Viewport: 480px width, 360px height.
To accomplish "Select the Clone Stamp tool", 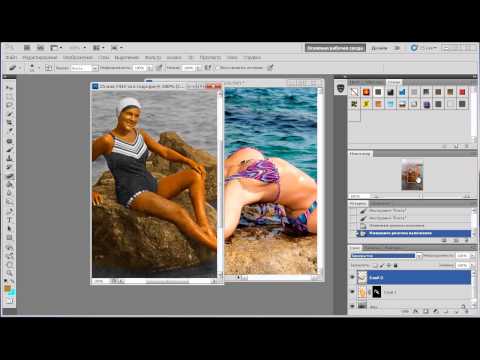I will tap(9, 158).
